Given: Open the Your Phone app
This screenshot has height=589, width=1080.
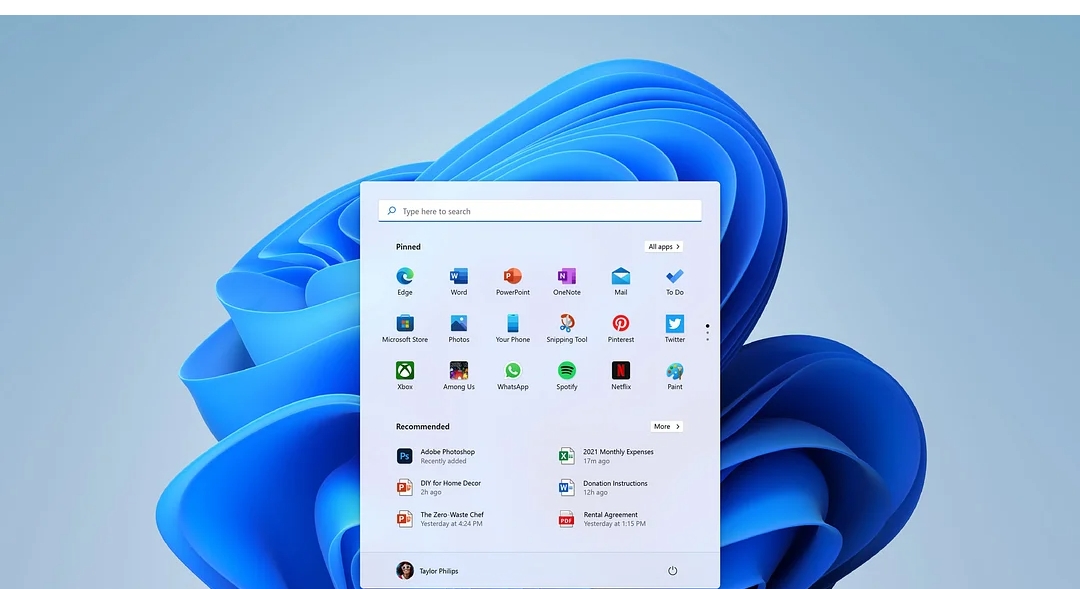Looking at the screenshot, I should tap(512, 323).
